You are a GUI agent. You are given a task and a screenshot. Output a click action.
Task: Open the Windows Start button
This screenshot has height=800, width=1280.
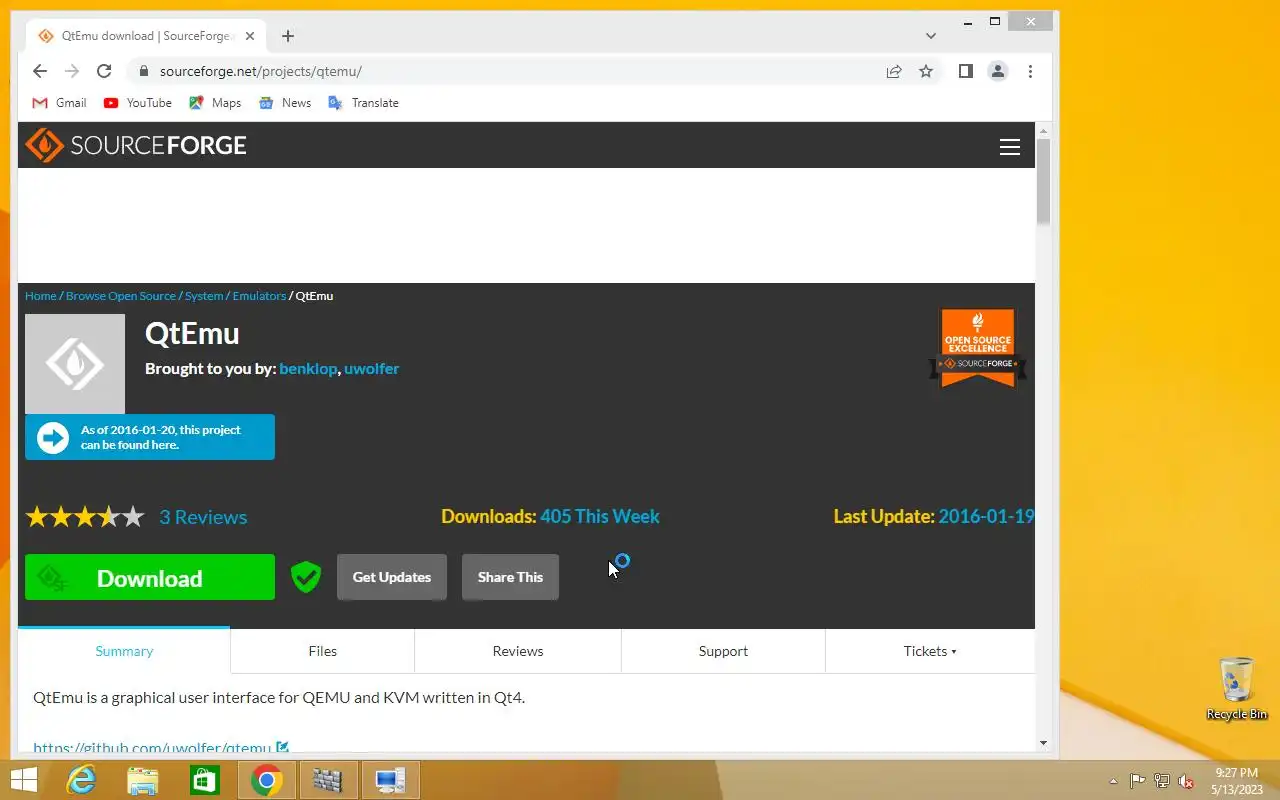[23, 780]
